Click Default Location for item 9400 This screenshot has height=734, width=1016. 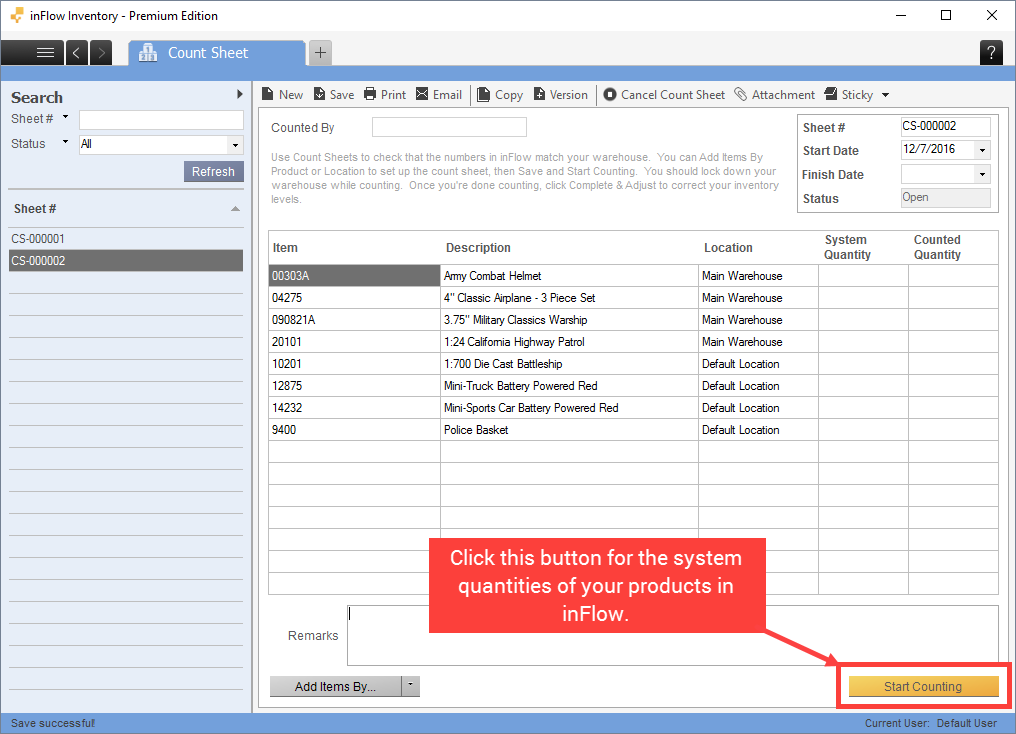pos(758,430)
